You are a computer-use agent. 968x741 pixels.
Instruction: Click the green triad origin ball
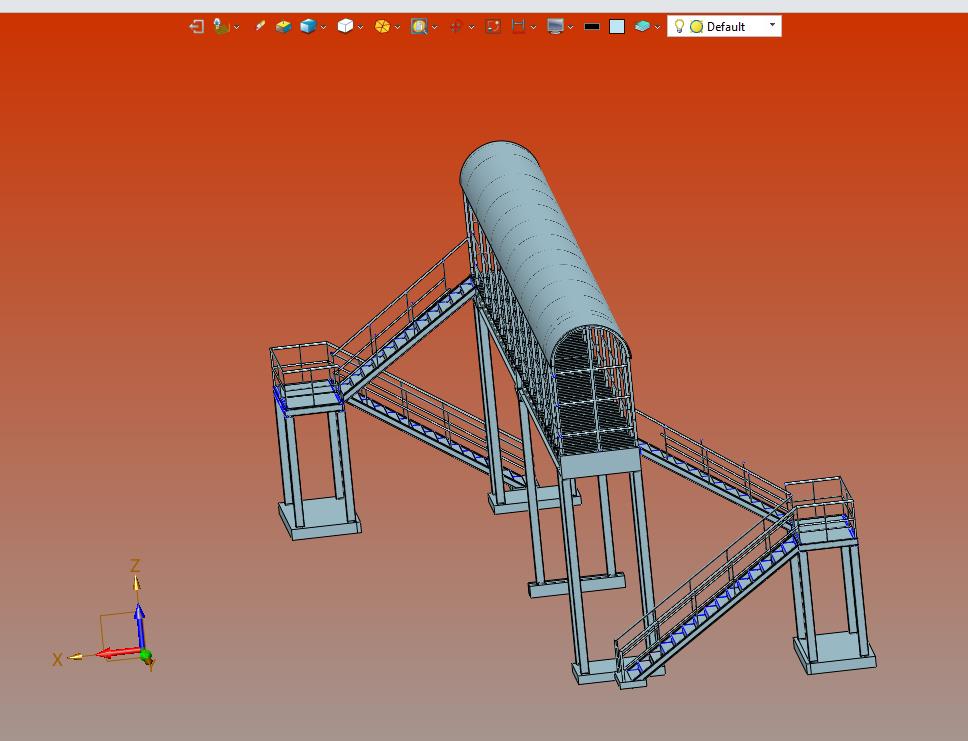[146, 655]
